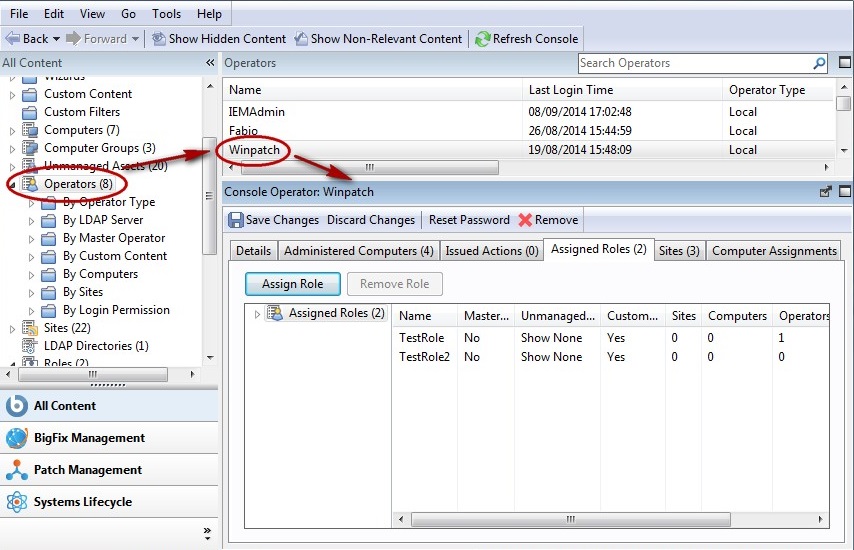Open the Back history dropdown arrow
Viewport: 854px width, 550px height.
[56, 39]
